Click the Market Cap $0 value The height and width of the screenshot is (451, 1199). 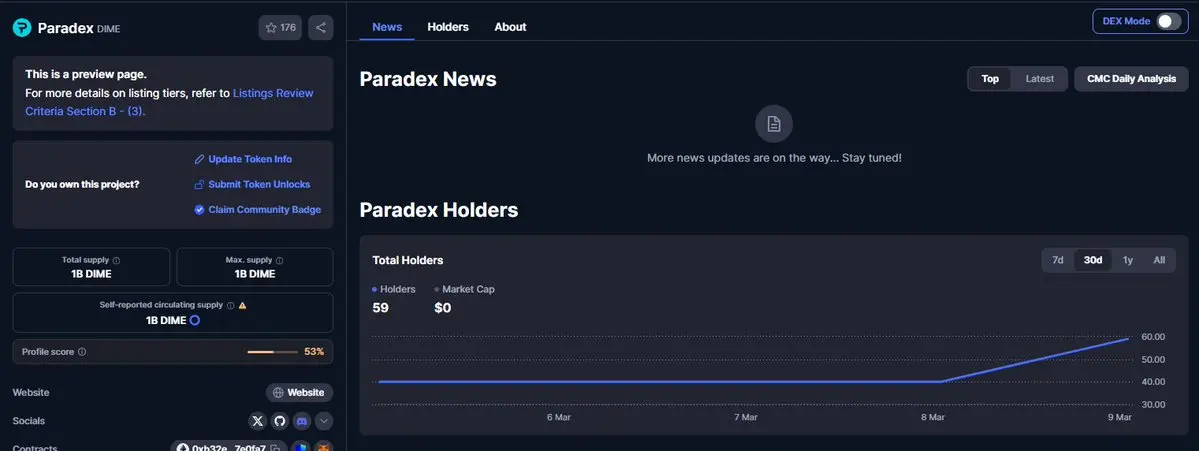[x=443, y=308]
